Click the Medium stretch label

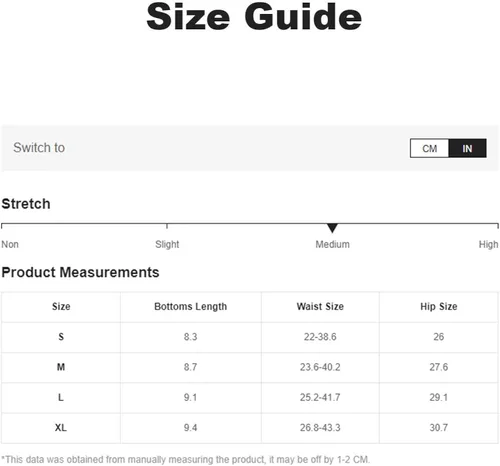[x=332, y=244]
